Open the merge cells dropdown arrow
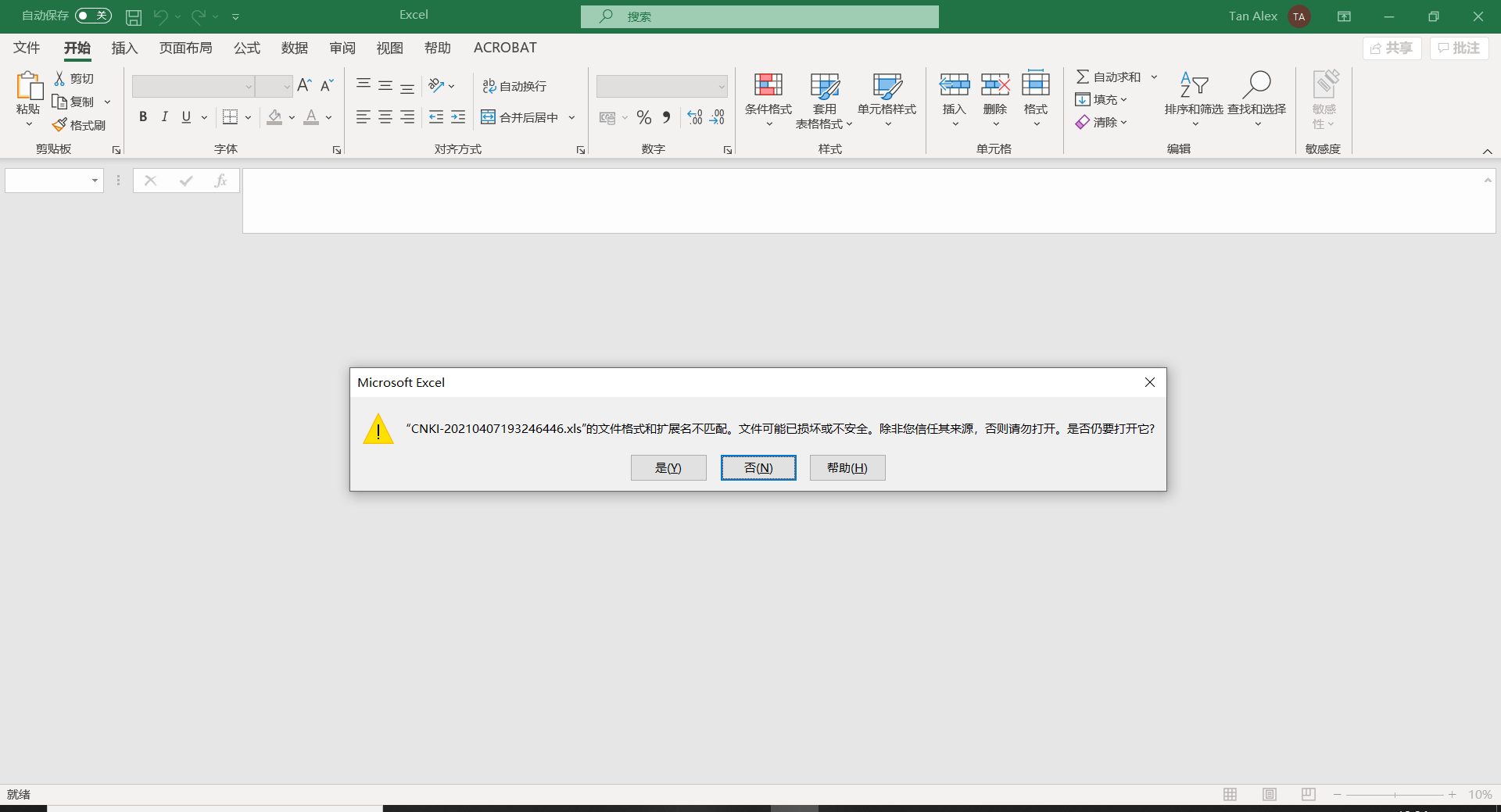 [572, 117]
